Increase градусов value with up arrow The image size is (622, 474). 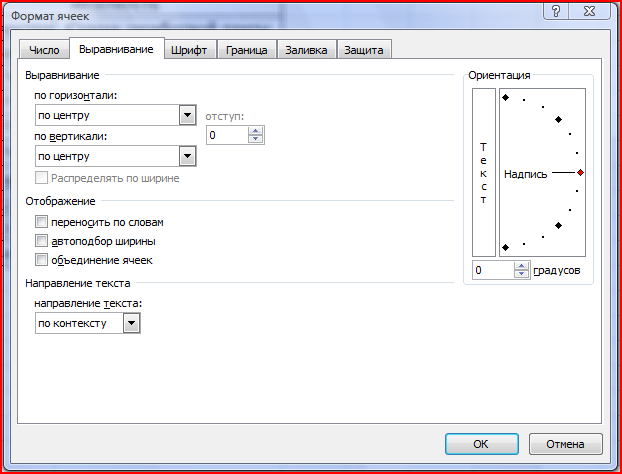click(522, 266)
